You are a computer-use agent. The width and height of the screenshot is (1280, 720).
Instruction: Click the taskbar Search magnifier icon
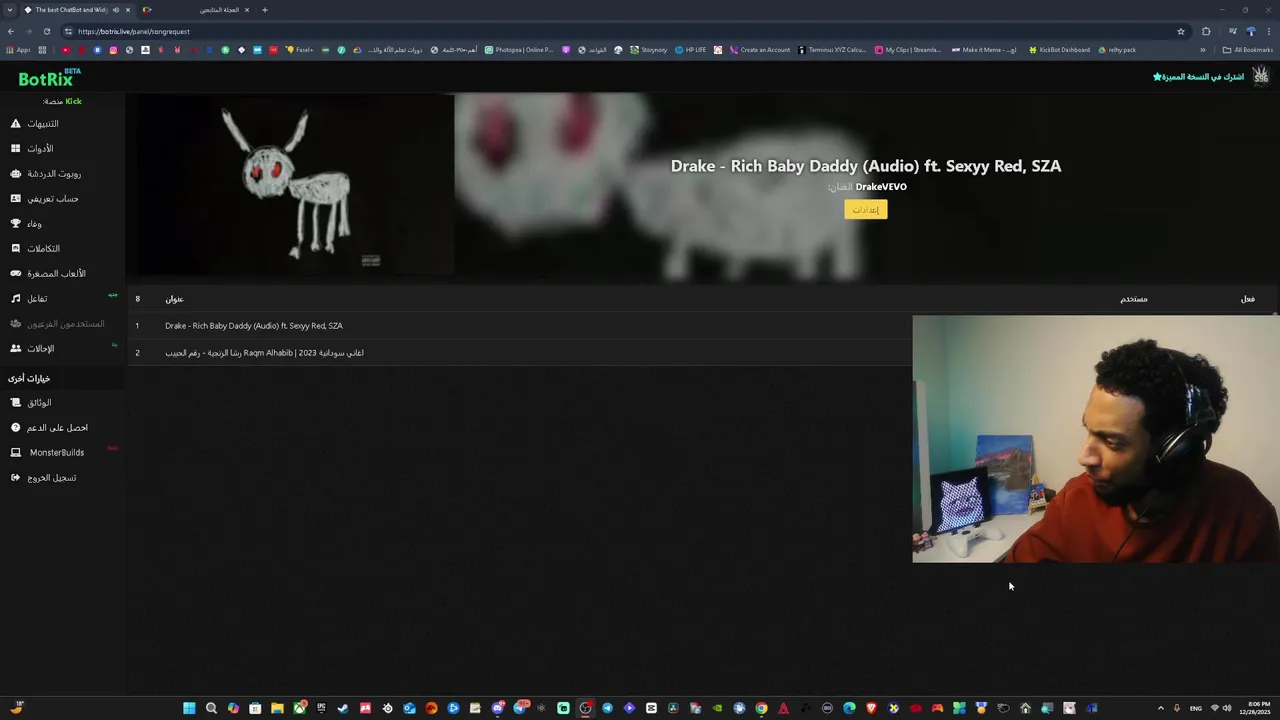coord(211,708)
